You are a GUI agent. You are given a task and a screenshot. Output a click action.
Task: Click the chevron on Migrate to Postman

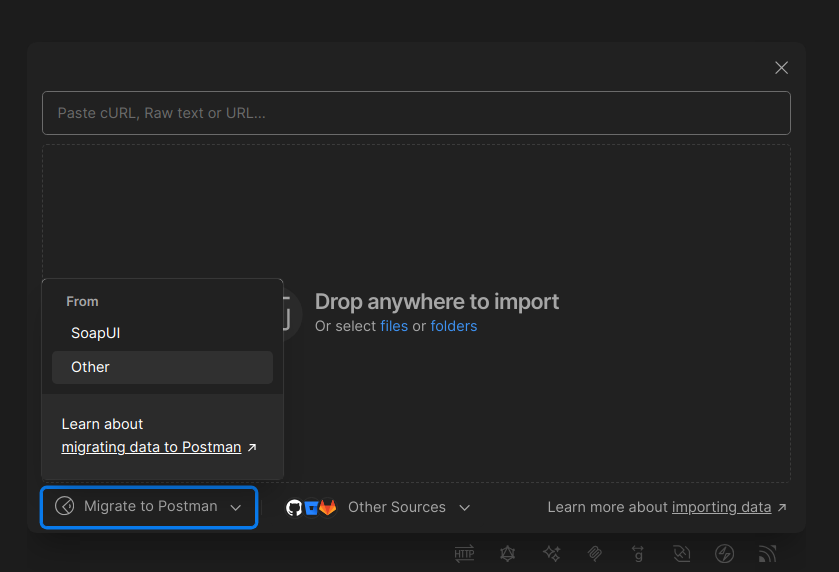pos(235,507)
